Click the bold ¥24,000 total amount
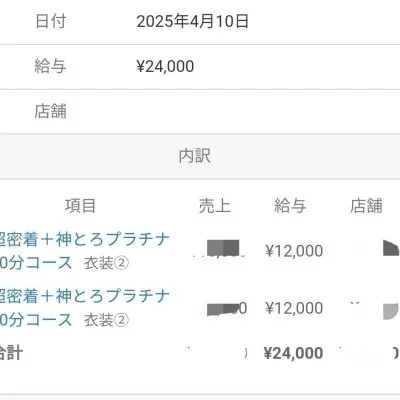The width and height of the screenshot is (400, 400). click(x=293, y=353)
